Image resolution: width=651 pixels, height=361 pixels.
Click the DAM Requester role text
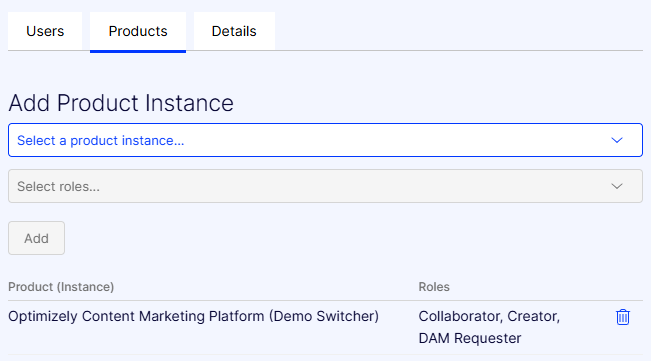(x=470, y=338)
